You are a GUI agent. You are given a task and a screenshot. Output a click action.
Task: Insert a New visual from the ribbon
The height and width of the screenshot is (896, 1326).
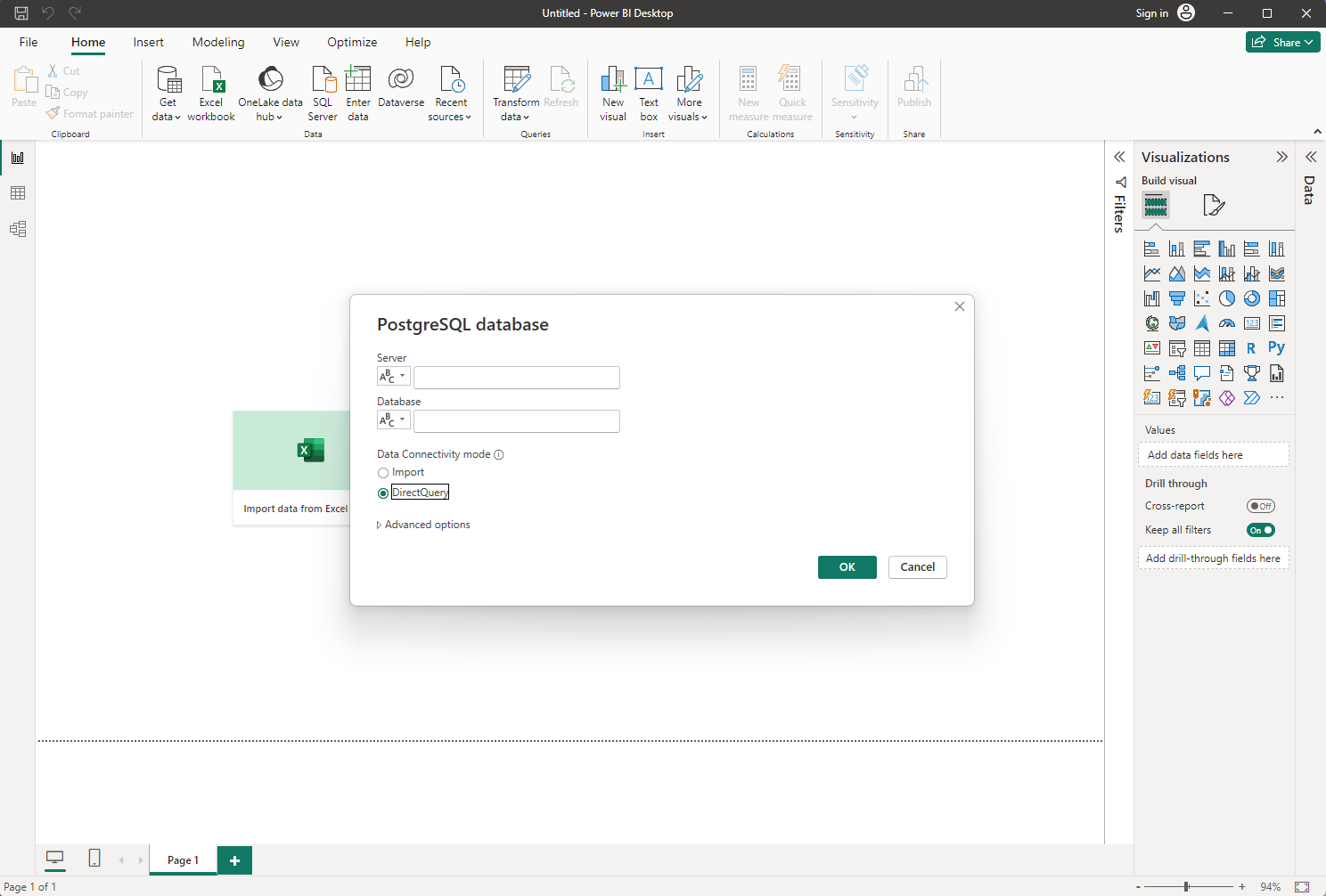click(613, 94)
